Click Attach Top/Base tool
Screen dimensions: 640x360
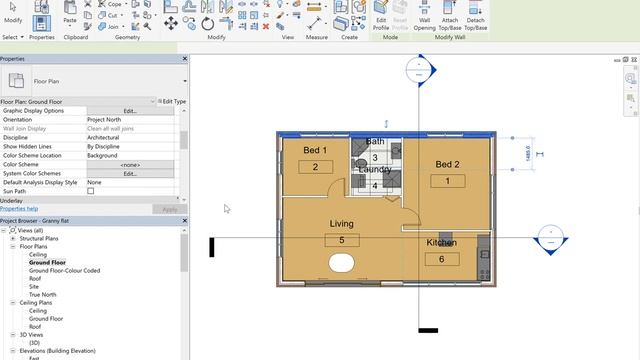tap(450, 16)
